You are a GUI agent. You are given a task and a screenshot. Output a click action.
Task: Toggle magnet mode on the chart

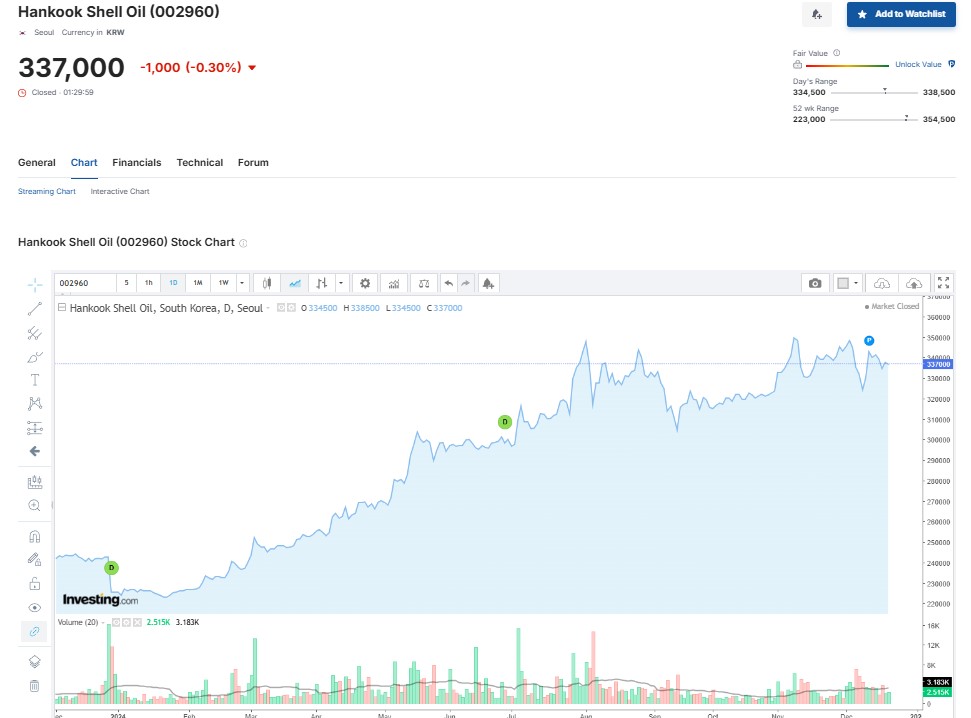tap(35, 536)
